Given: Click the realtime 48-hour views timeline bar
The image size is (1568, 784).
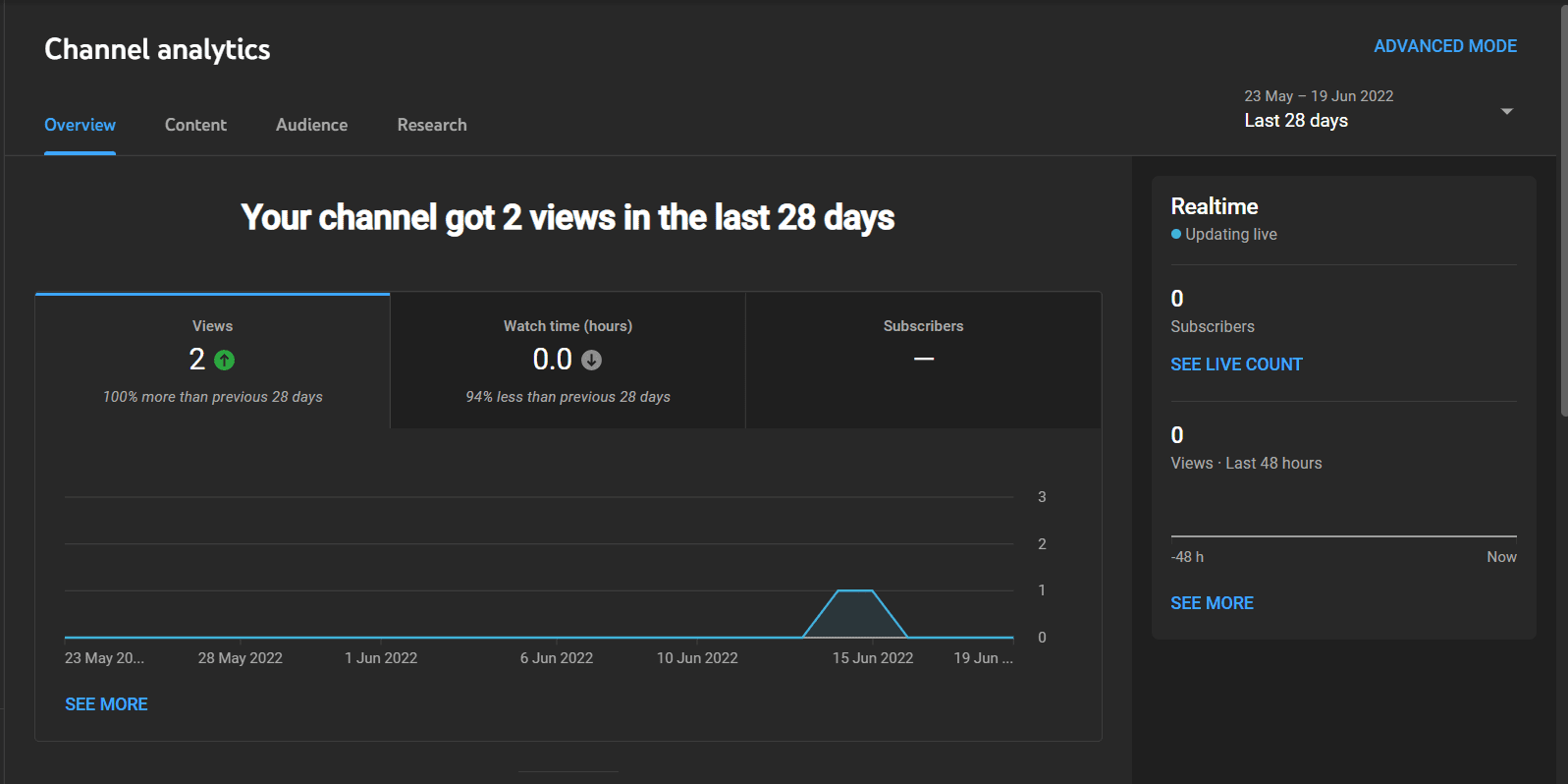Looking at the screenshot, I should pos(1343,535).
